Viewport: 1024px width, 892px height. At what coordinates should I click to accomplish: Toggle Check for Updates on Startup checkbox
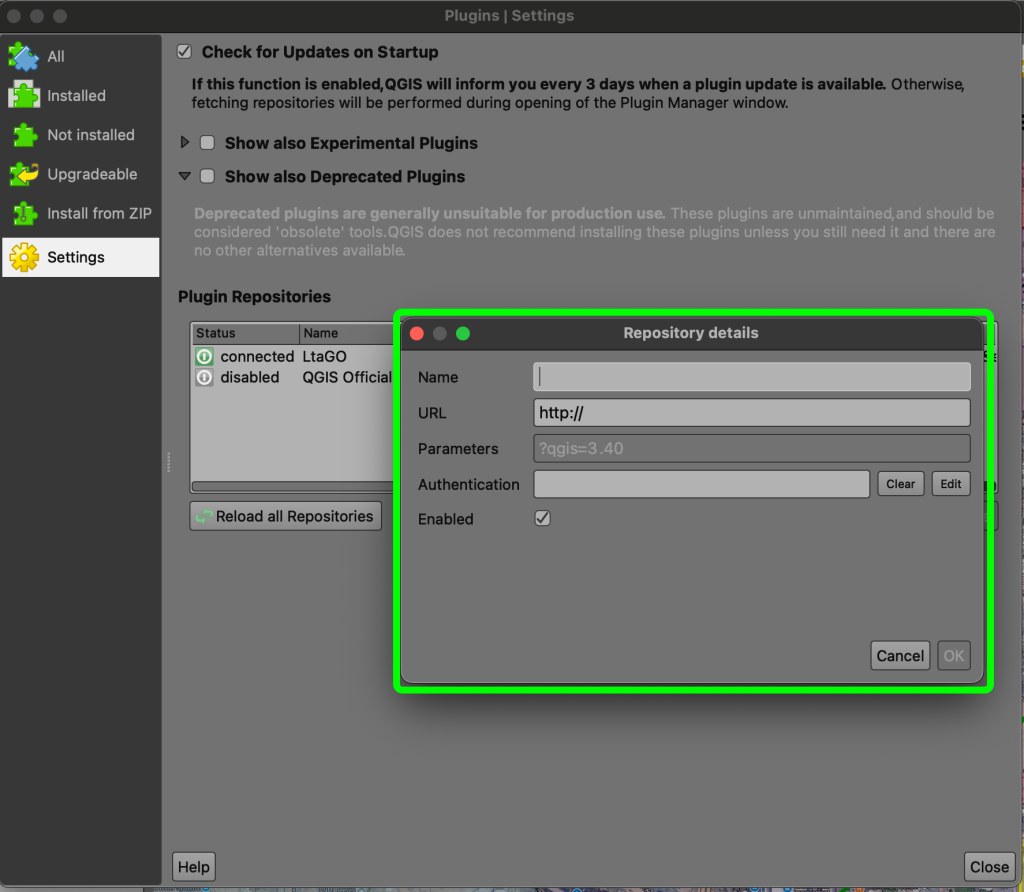tap(184, 52)
